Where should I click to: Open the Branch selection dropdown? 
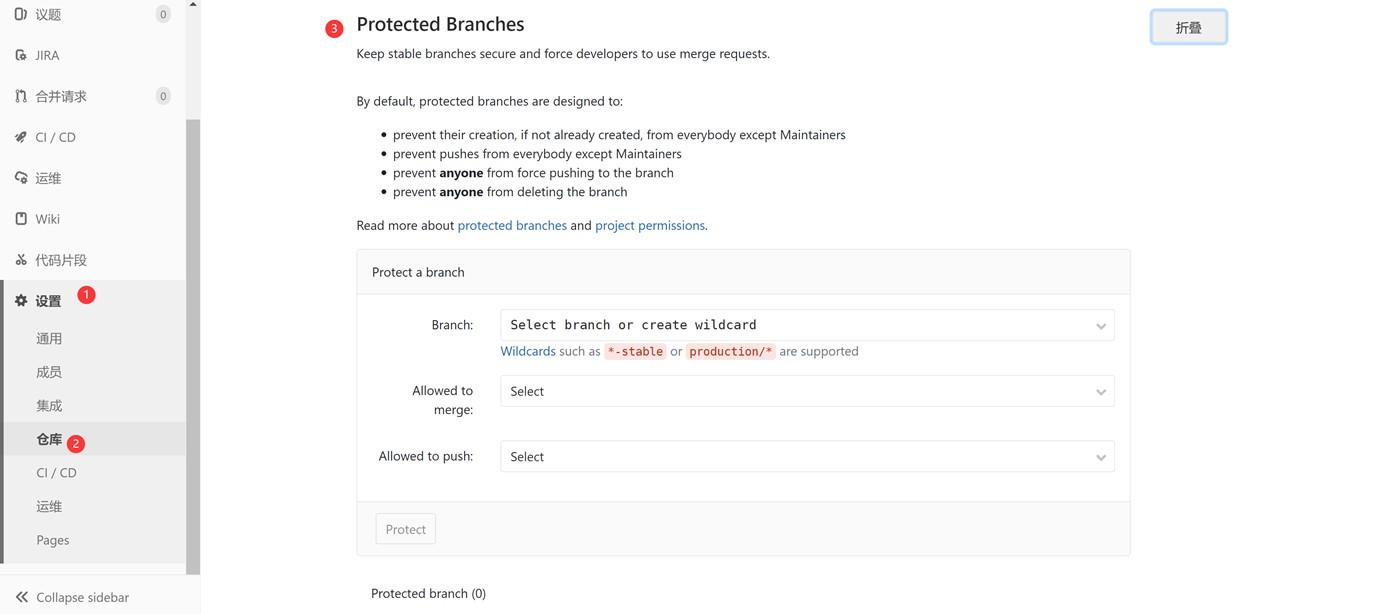[x=807, y=325]
